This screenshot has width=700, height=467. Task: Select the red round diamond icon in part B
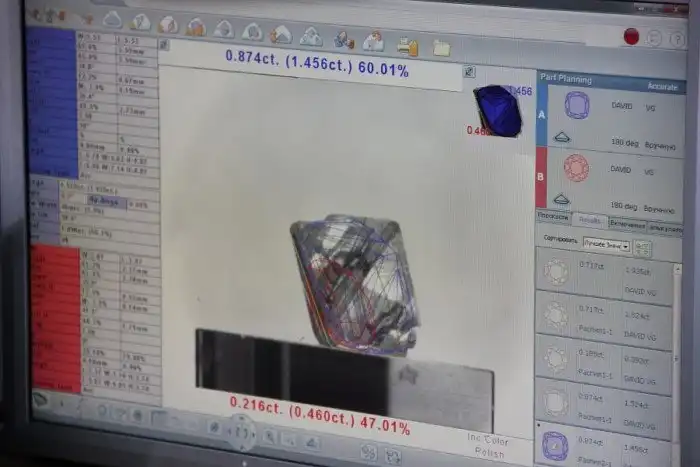576,167
